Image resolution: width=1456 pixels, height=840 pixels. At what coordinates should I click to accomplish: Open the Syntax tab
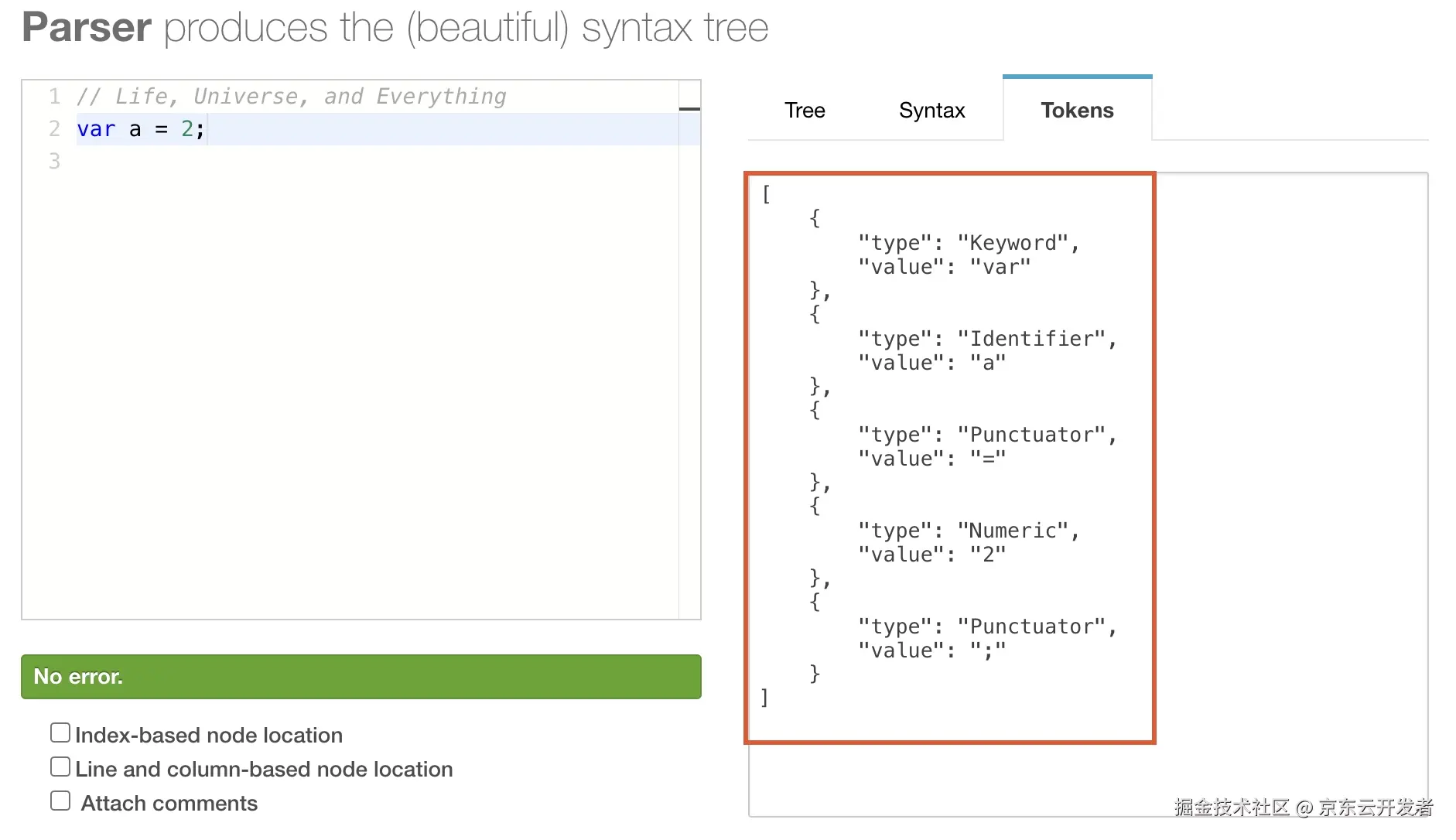point(931,111)
